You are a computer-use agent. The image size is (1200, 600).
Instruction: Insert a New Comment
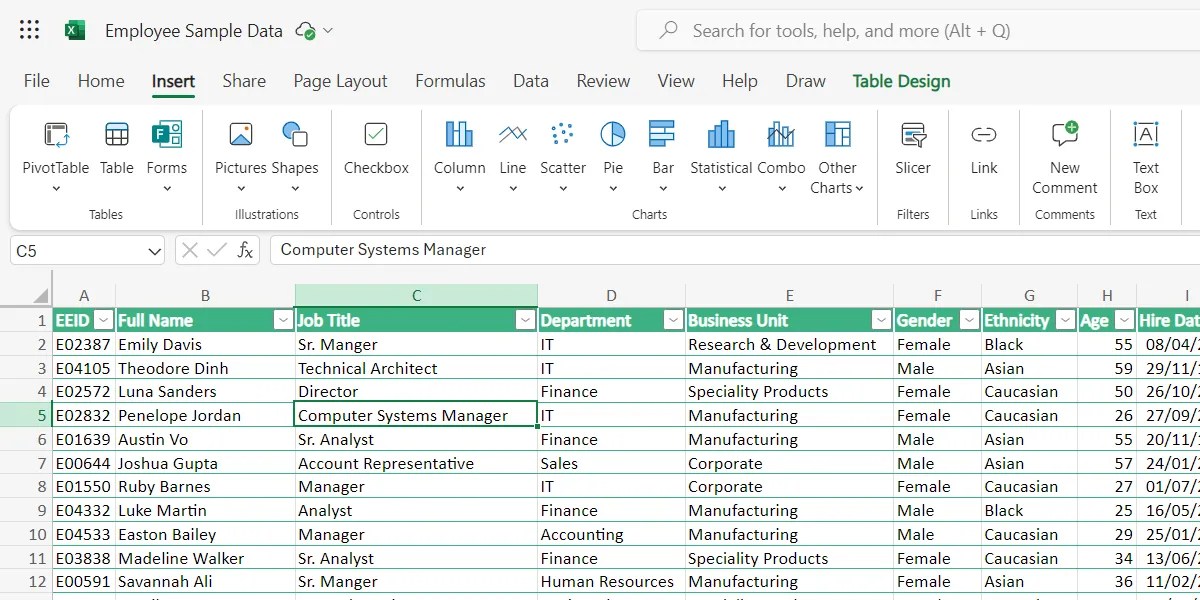1064,150
